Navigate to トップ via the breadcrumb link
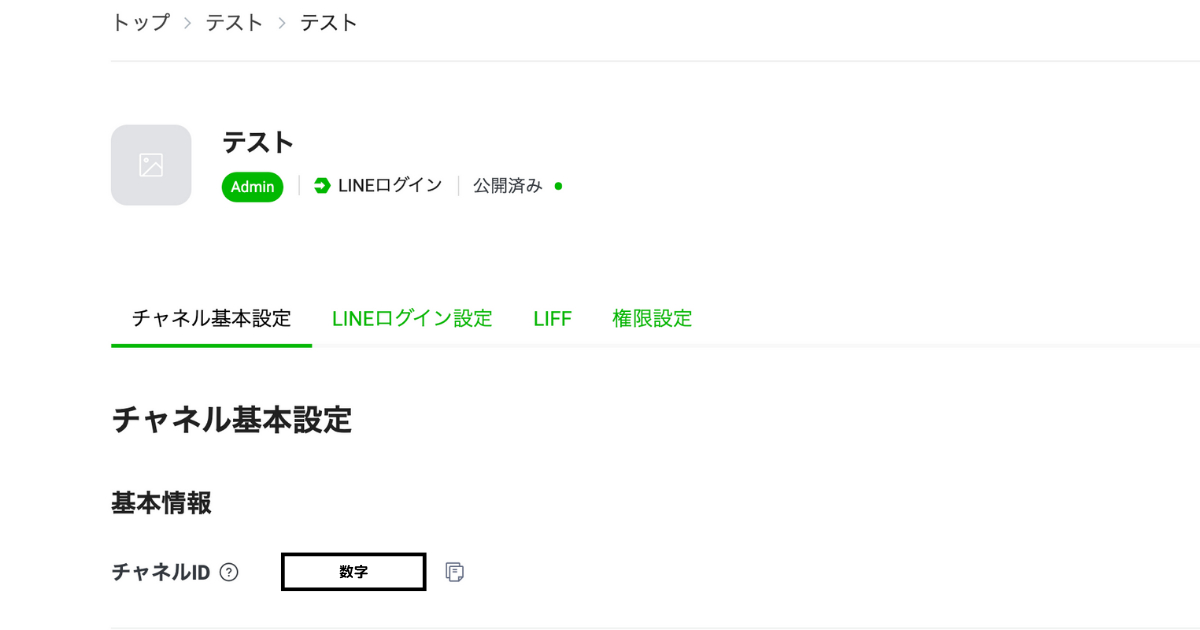This screenshot has height=630, width=1200. 140,21
